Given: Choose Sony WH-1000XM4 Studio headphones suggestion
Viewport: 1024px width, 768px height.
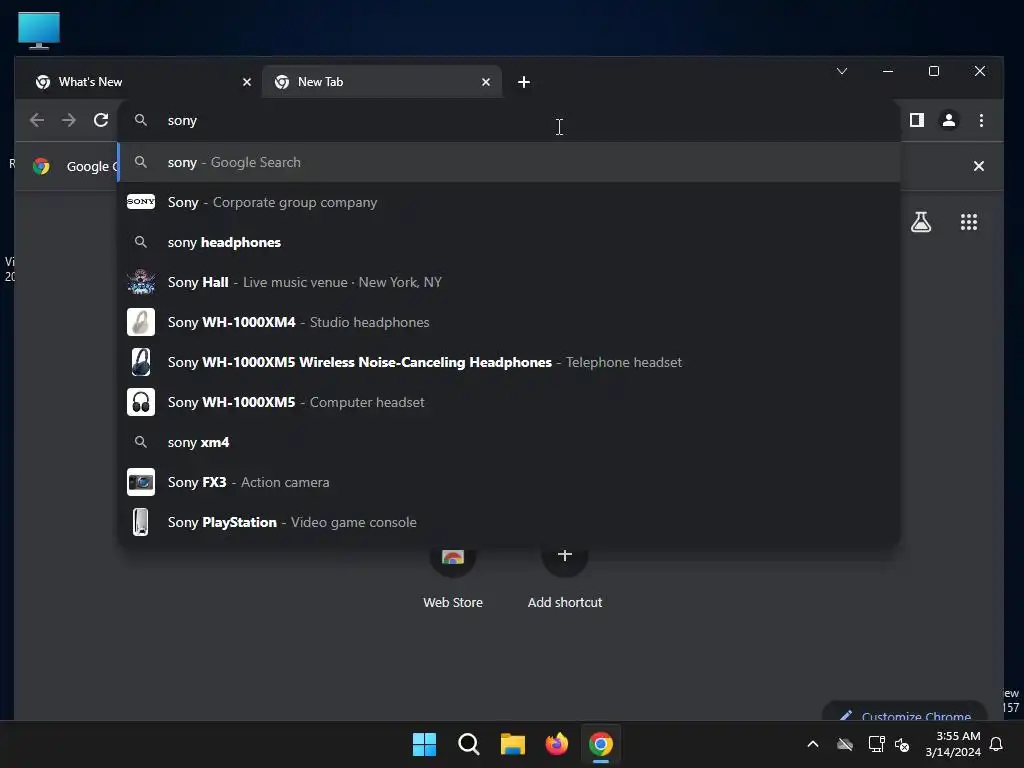Looking at the screenshot, I should [509, 322].
